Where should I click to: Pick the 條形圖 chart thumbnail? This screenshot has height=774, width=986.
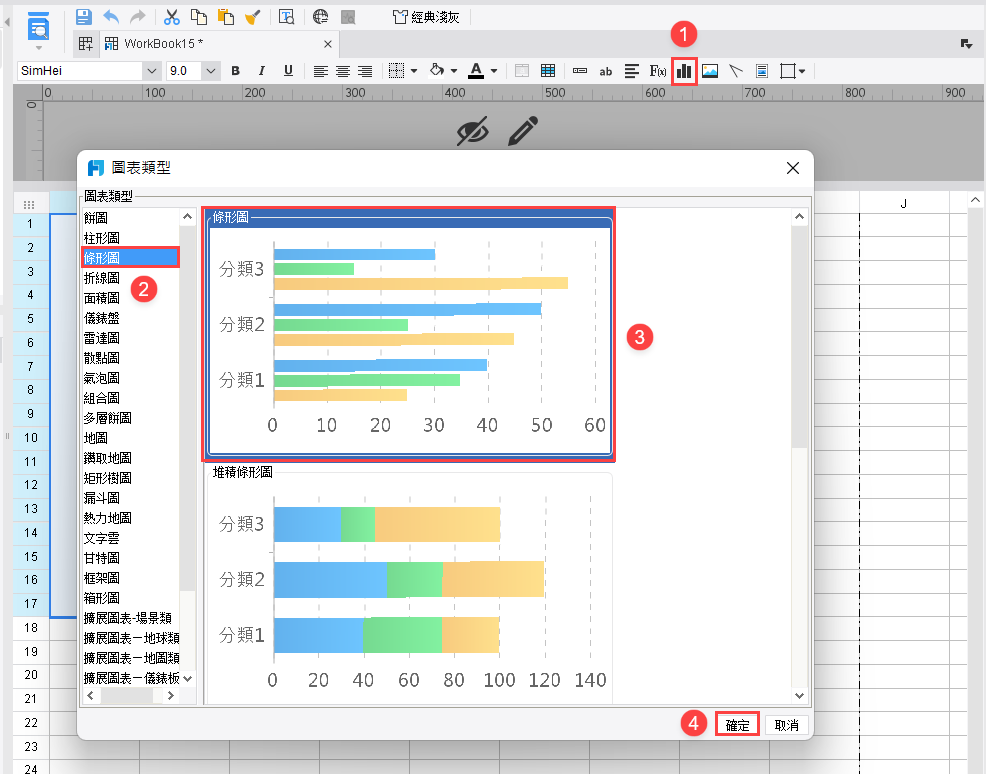(x=409, y=334)
